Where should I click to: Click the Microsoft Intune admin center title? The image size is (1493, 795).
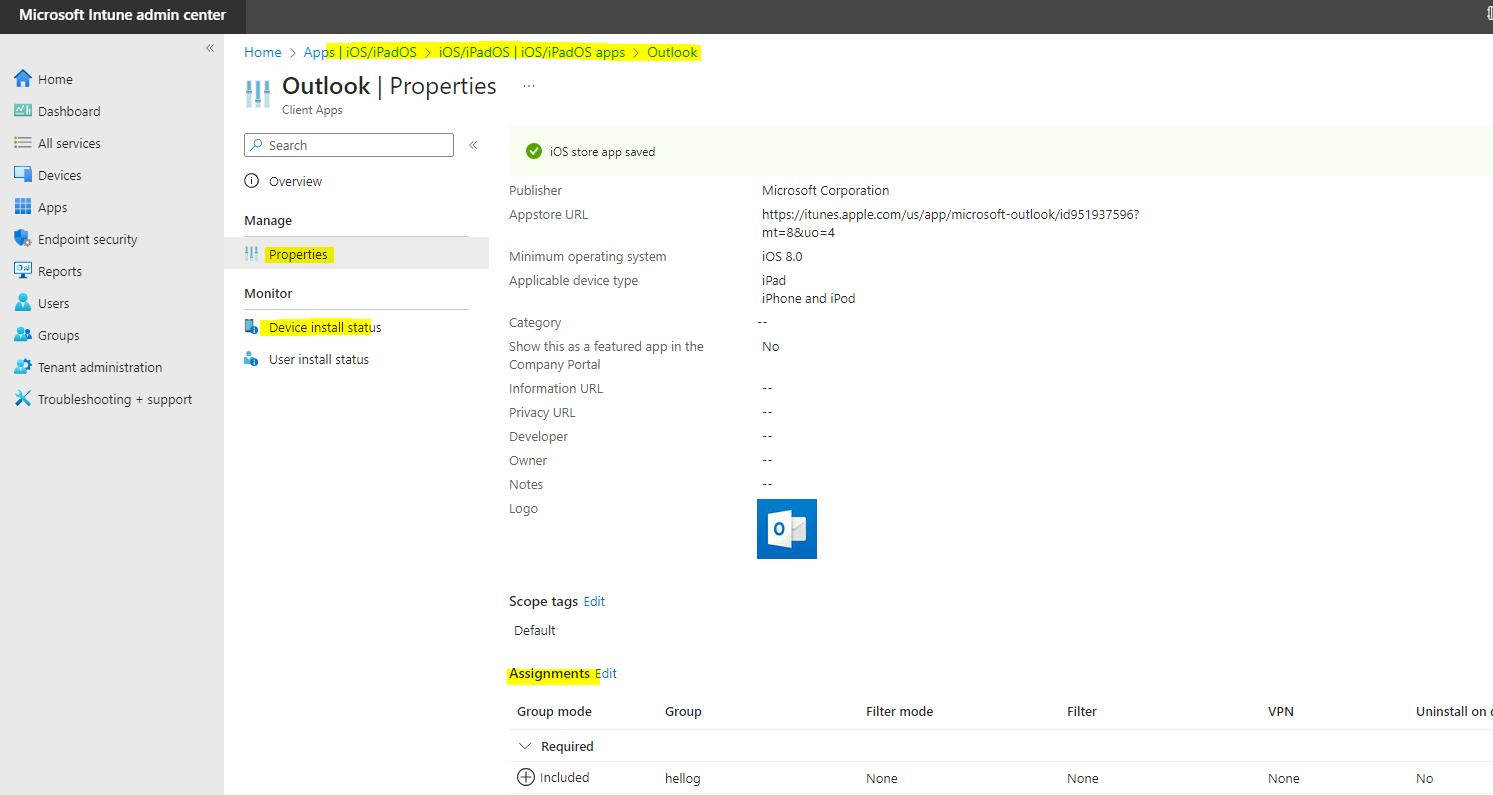coord(123,15)
